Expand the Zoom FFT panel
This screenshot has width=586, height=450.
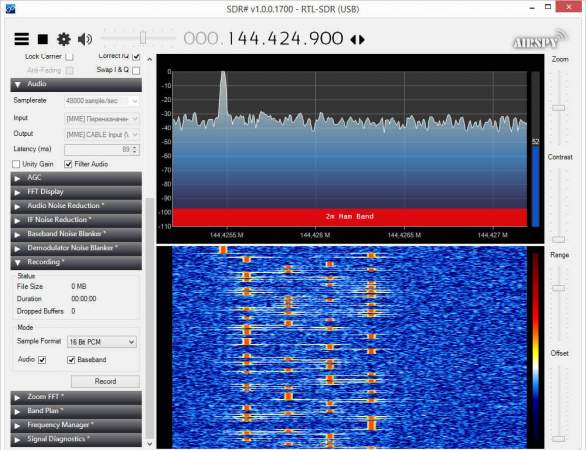point(76,397)
